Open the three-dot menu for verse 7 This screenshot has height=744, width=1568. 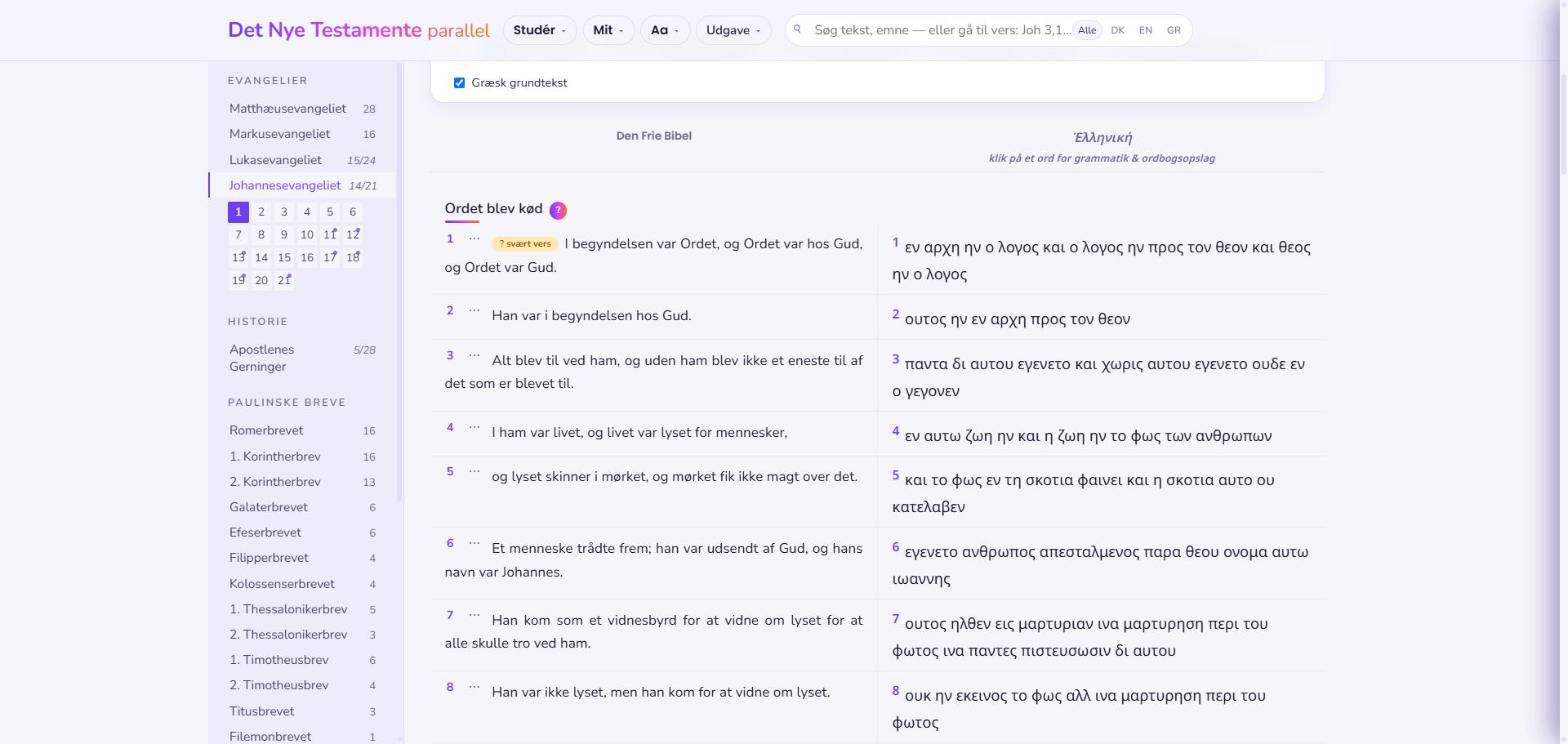474,616
